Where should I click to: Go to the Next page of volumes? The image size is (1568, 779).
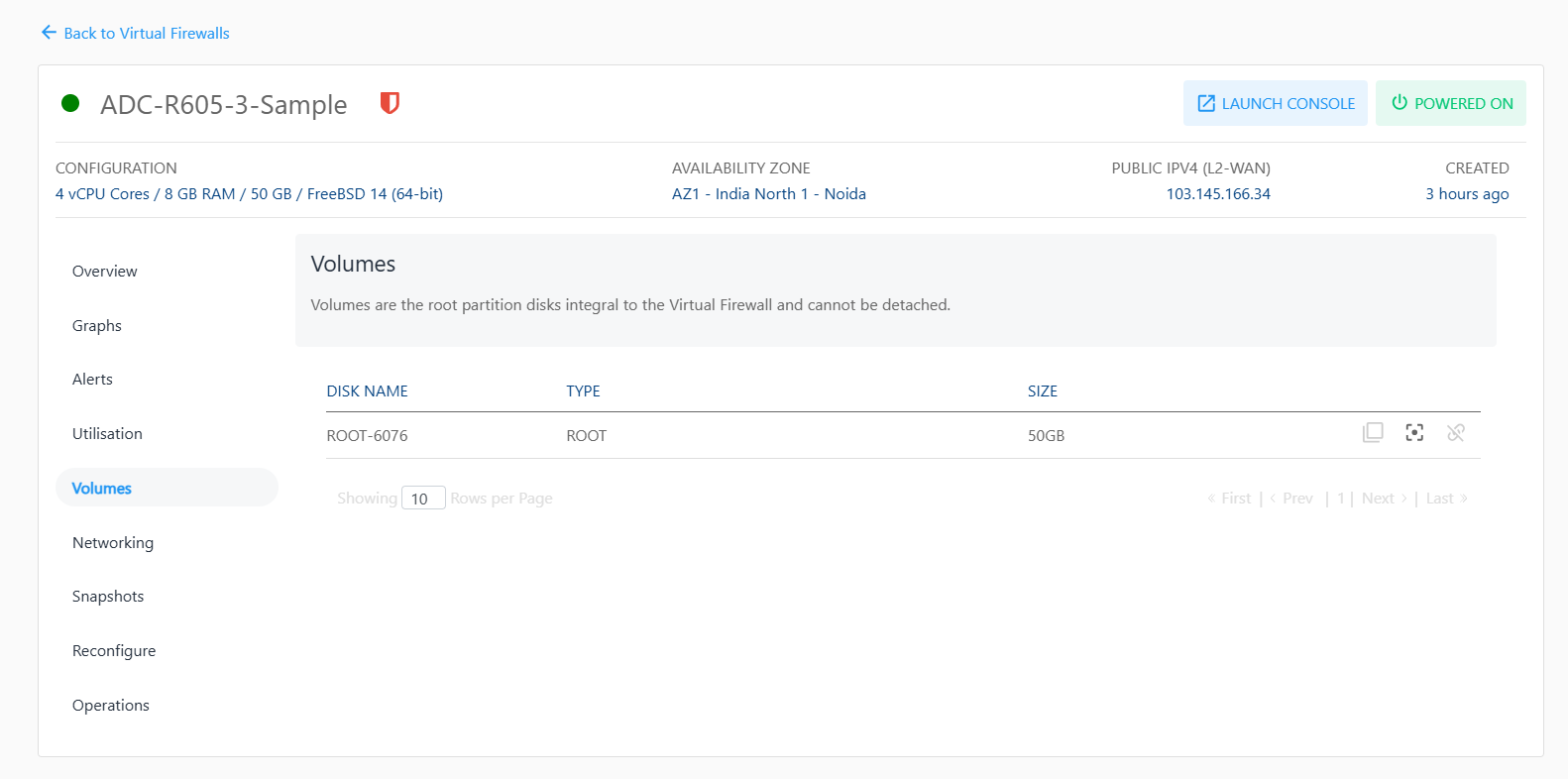click(1383, 499)
